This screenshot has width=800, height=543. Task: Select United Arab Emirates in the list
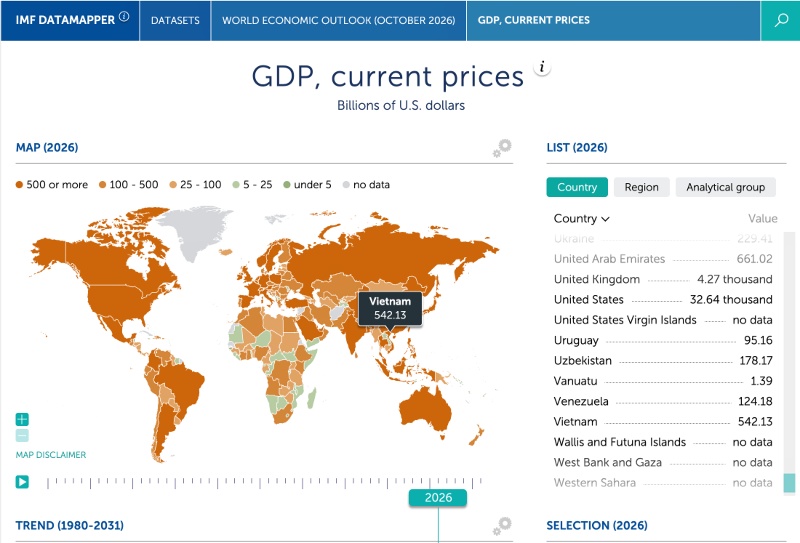pyautogui.click(x=663, y=259)
